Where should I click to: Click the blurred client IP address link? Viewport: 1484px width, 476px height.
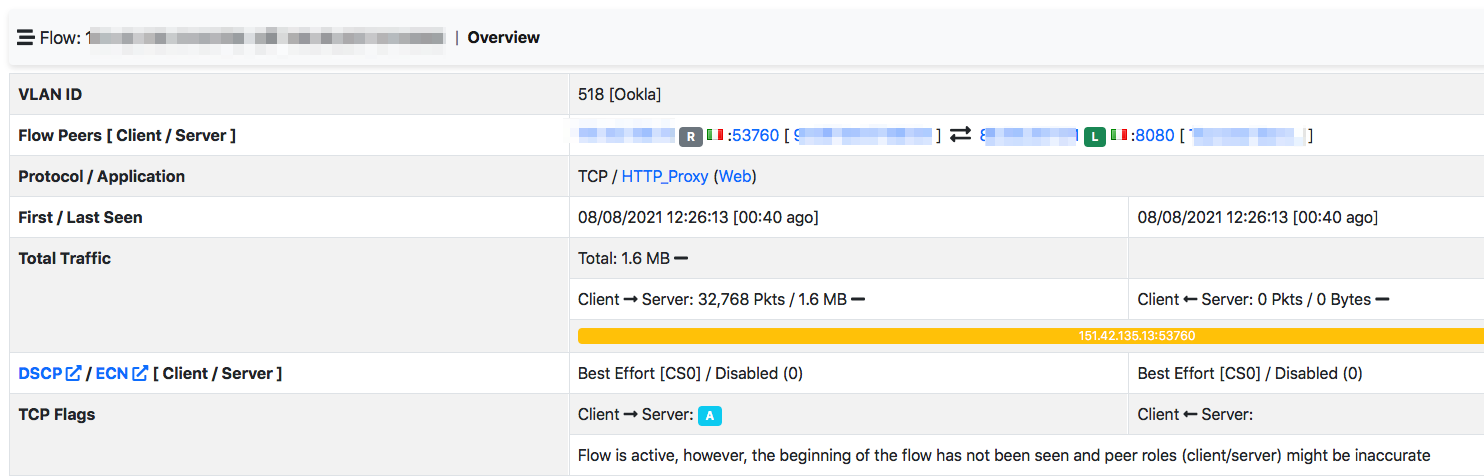627,135
